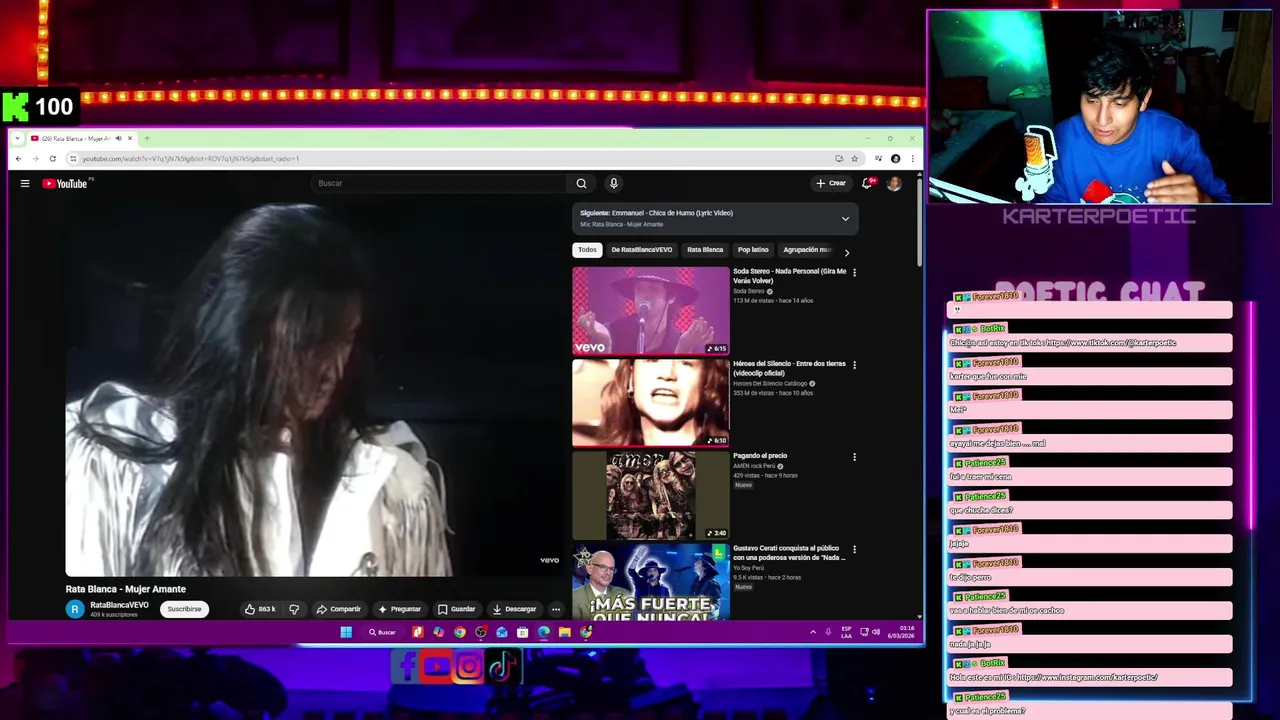Click the mix title 'Emmanuel - Chica de Humo'
The width and height of the screenshot is (1280, 720).
click(672, 213)
